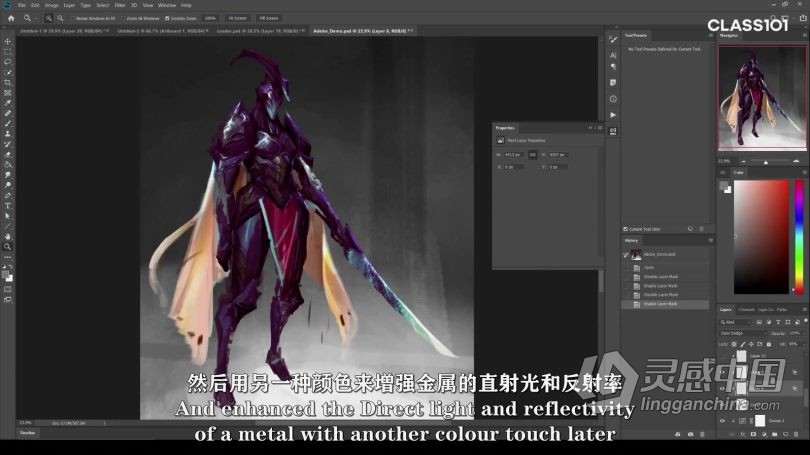Click the 100% zoom button
Screen dimensions: 810x455
click(210, 18)
